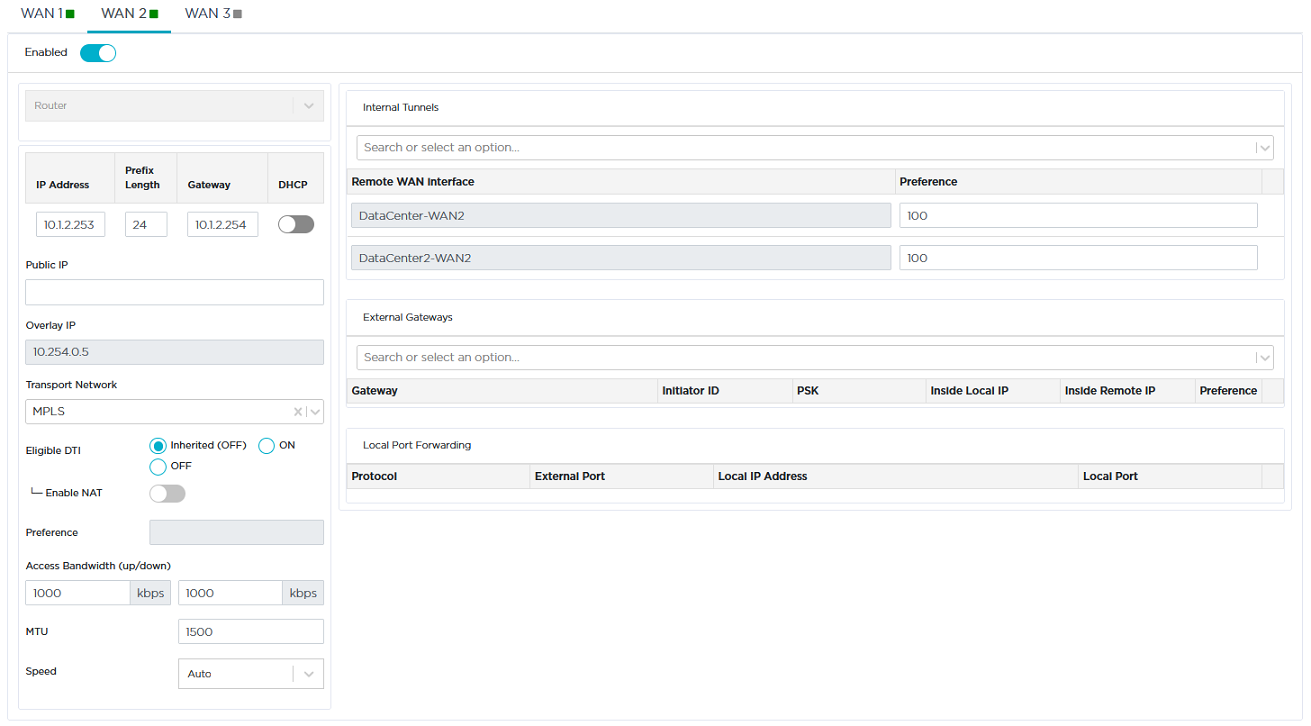This screenshot has height=726, width=1311.
Task: Click the empty Public IP field
Action: [x=174, y=292]
